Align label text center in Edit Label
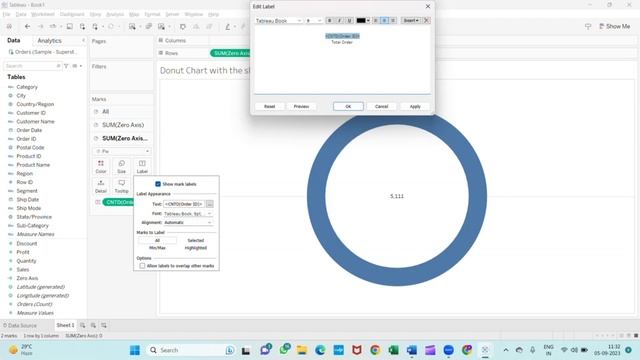 (x=384, y=20)
